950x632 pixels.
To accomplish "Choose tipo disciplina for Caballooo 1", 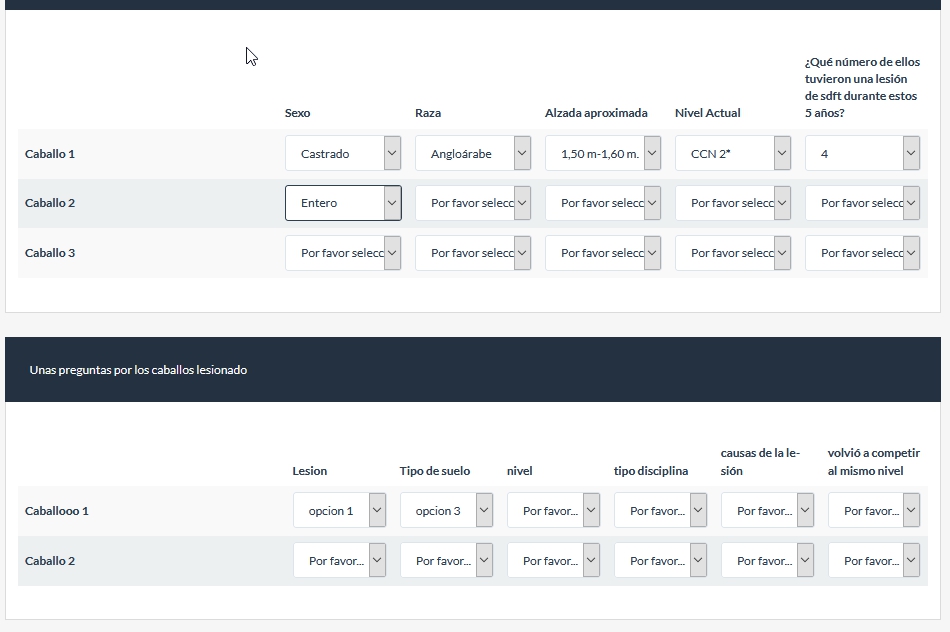I will pos(660,511).
